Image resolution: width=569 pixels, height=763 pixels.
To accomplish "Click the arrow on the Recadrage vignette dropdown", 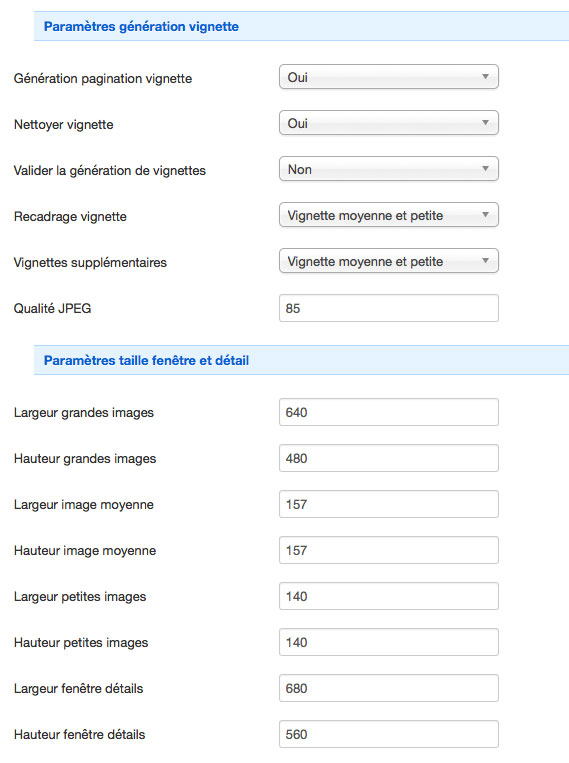I will (485, 215).
